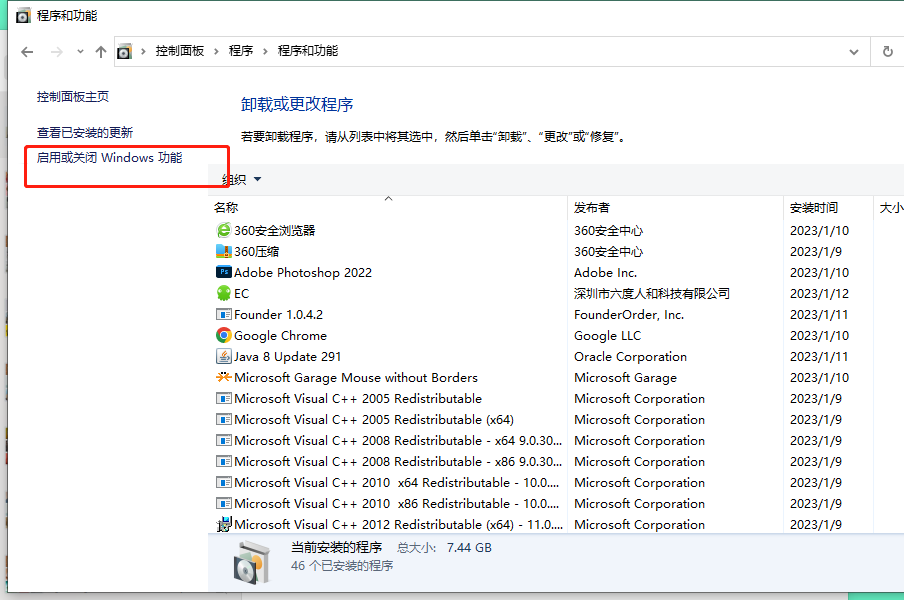Select the Adobe Photoshop 2022 name
The image size is (904, 600).
pos(303,273)
